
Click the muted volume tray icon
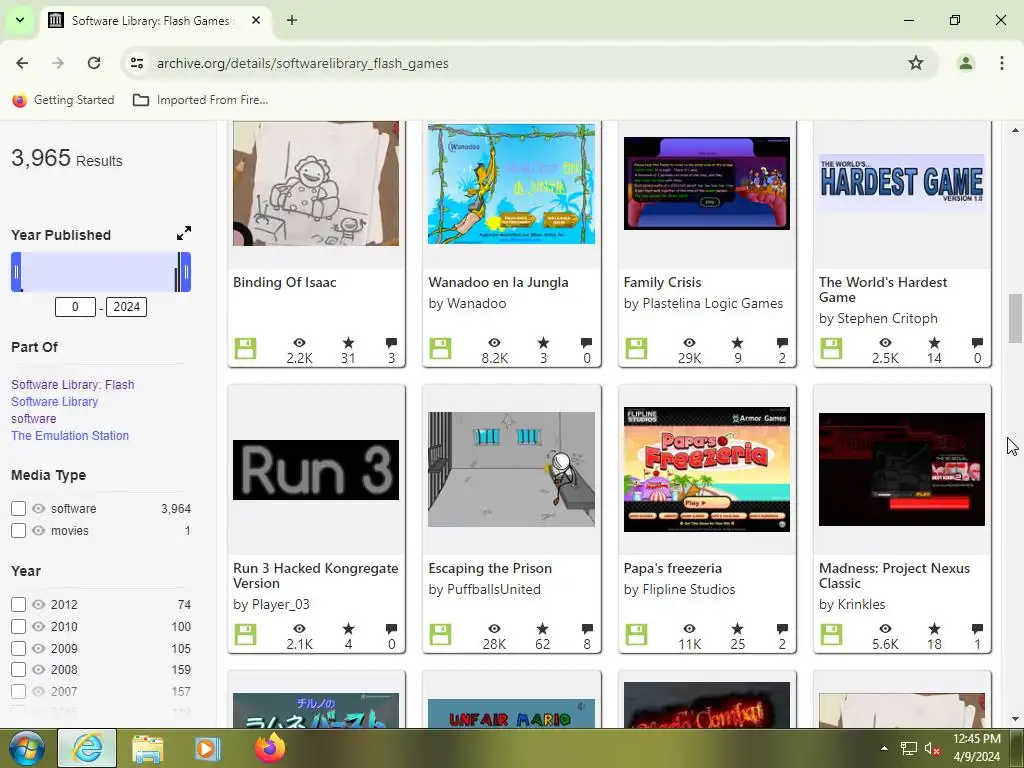click(x=931, y=748)
